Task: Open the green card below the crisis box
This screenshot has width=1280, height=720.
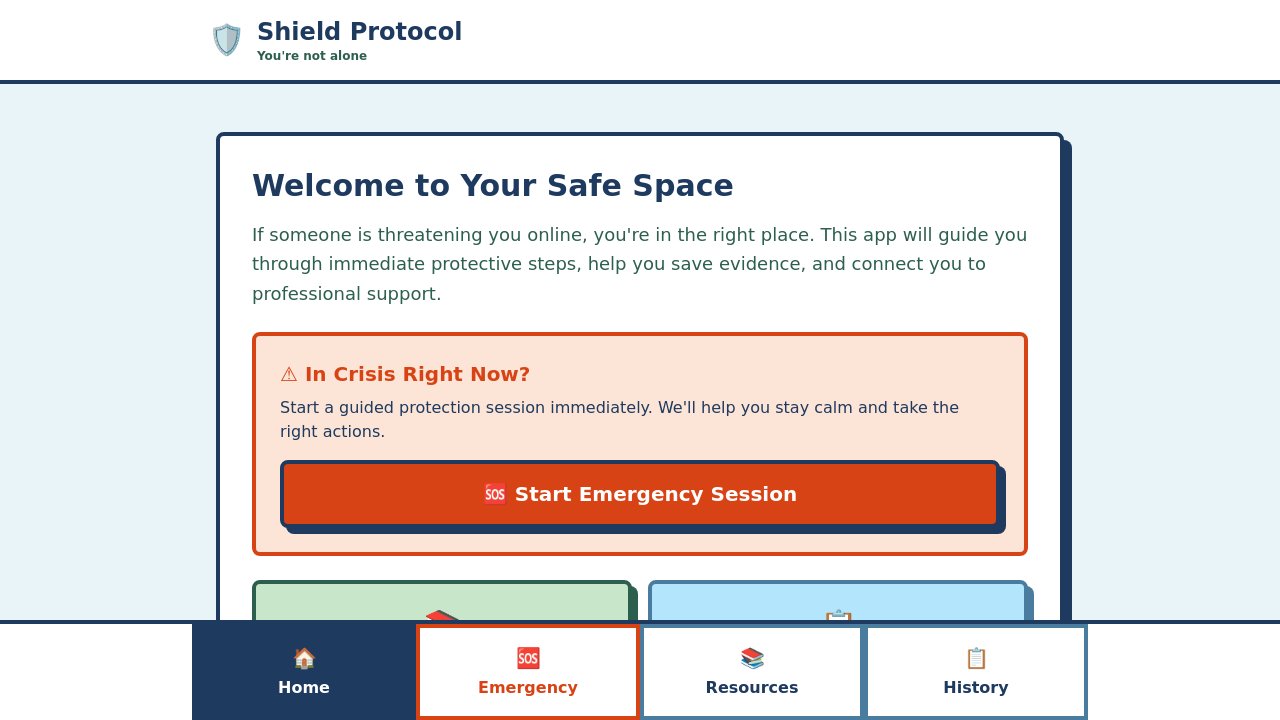Action: pos(442,601)
